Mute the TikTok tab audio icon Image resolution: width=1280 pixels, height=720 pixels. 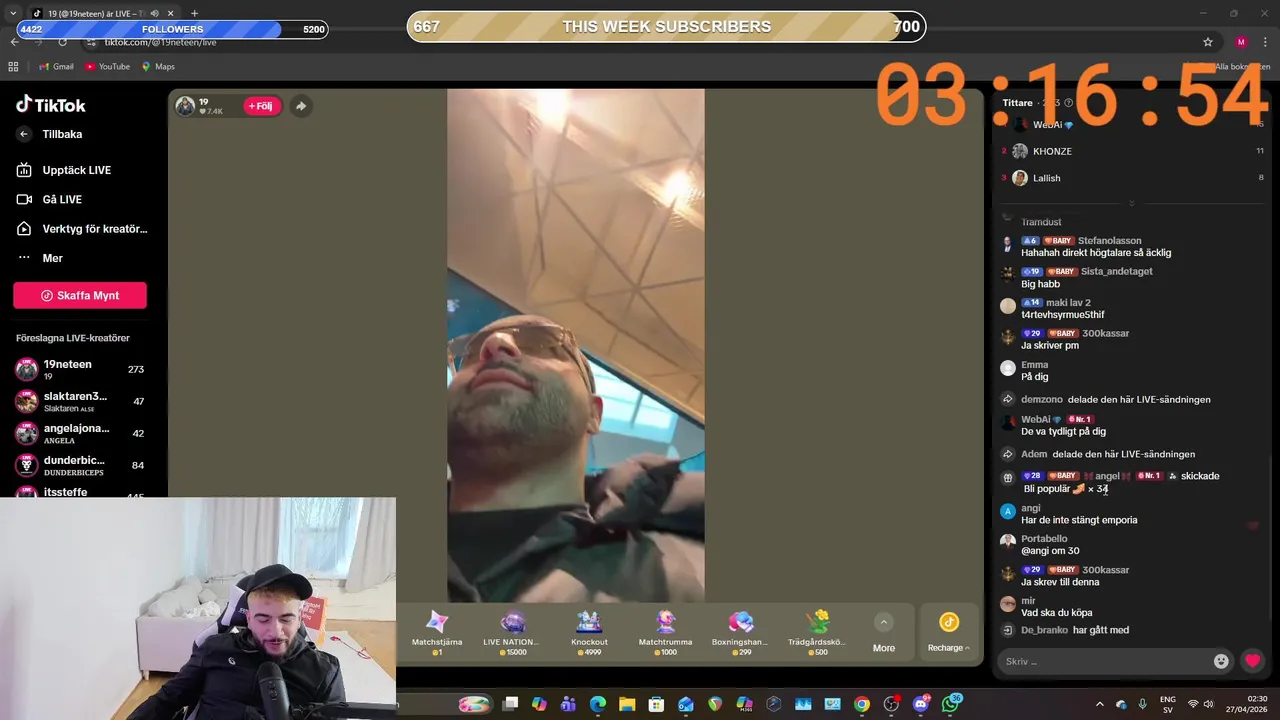coord(154,13)
